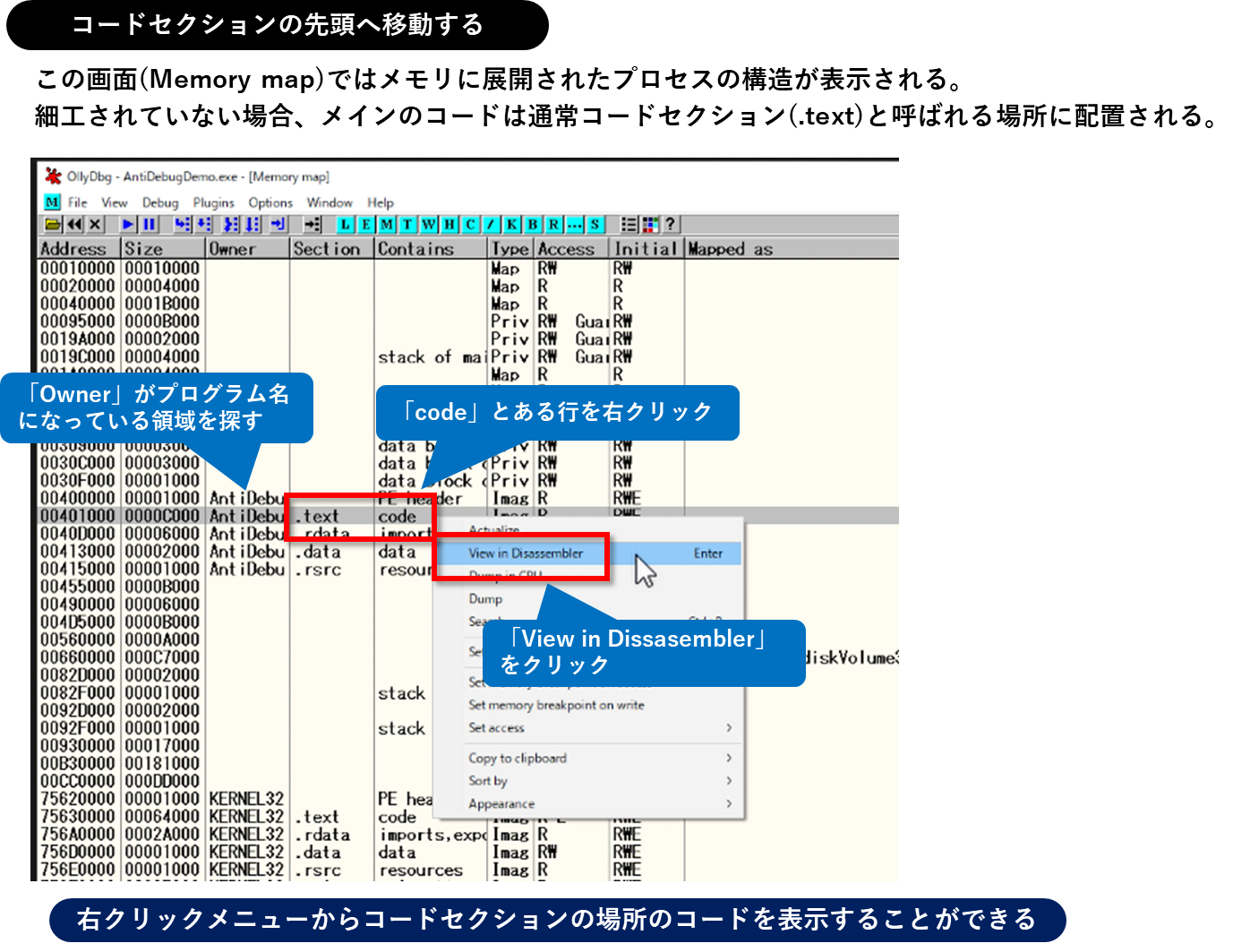Click the Run program play icon
This screenshot has width=1250, height=952.
click(128, 224)
